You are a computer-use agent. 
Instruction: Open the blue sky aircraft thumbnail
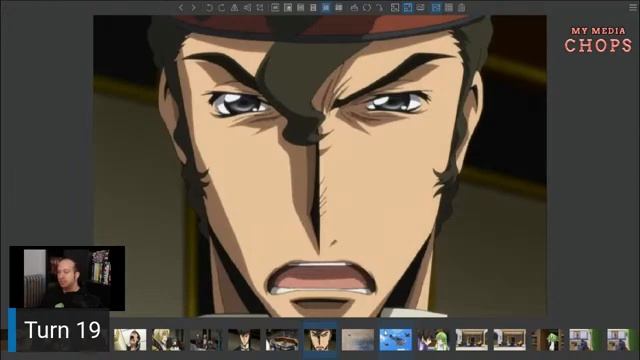396,340
